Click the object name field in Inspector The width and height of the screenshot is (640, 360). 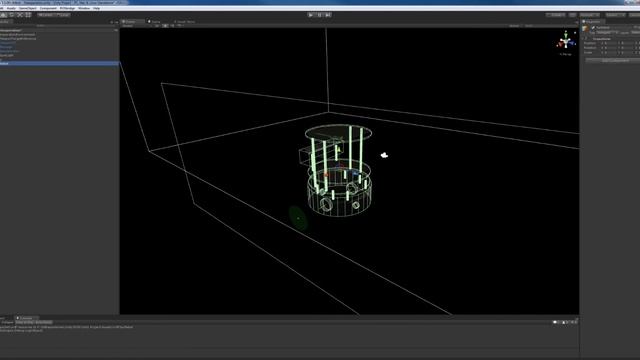[613, 28]
